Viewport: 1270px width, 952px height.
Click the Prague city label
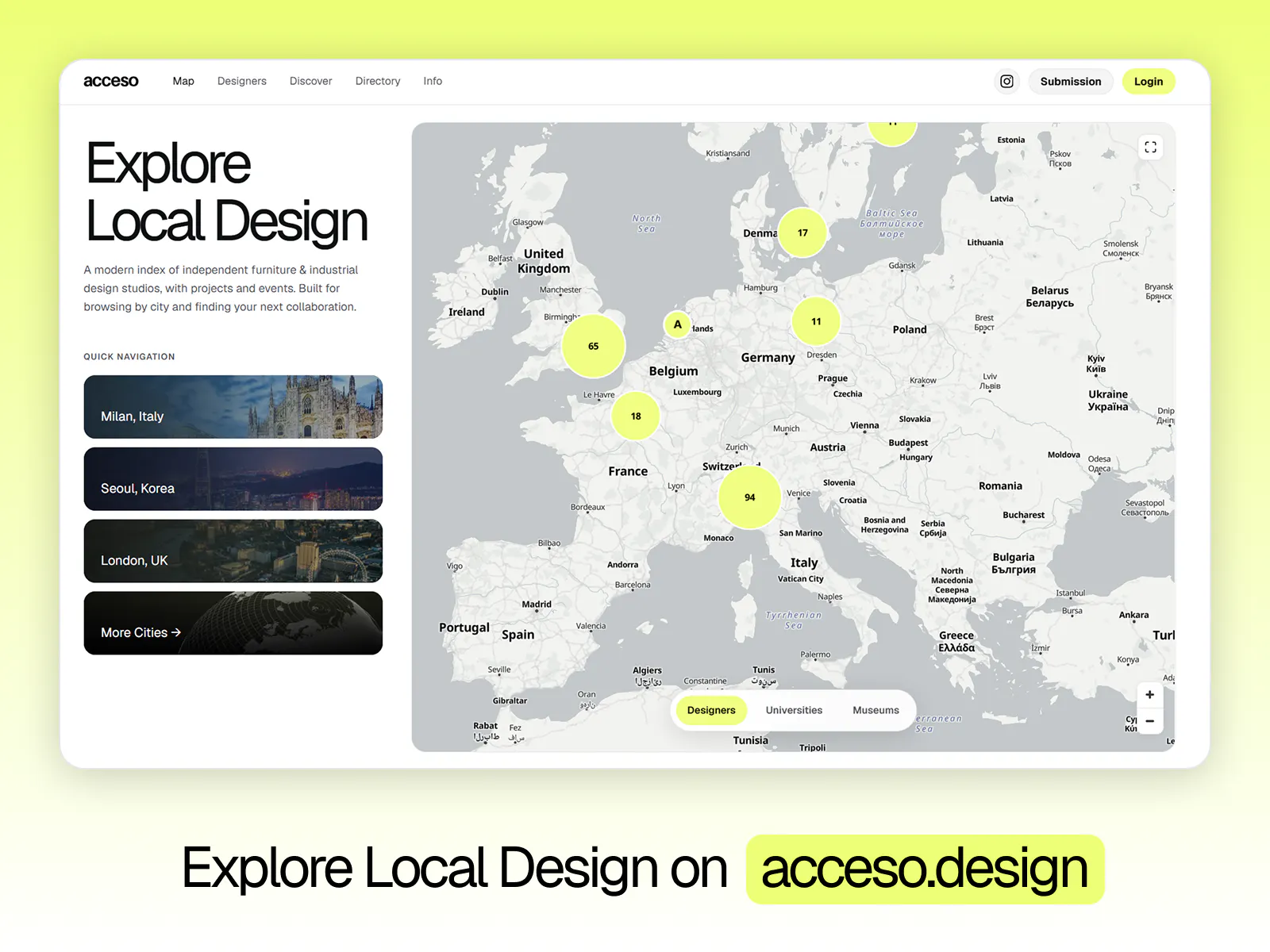tap(833, 378)
